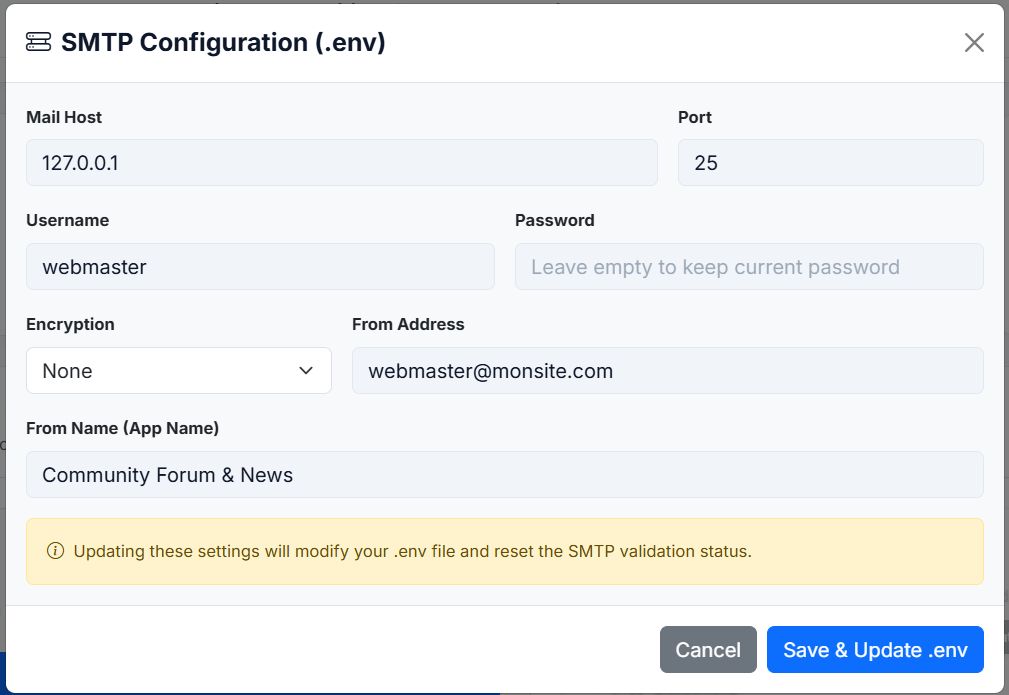Select the Mail Host field containing 127.0.0.1
The width and height of the screenshot is (1009, 695).
click(341, 162)
